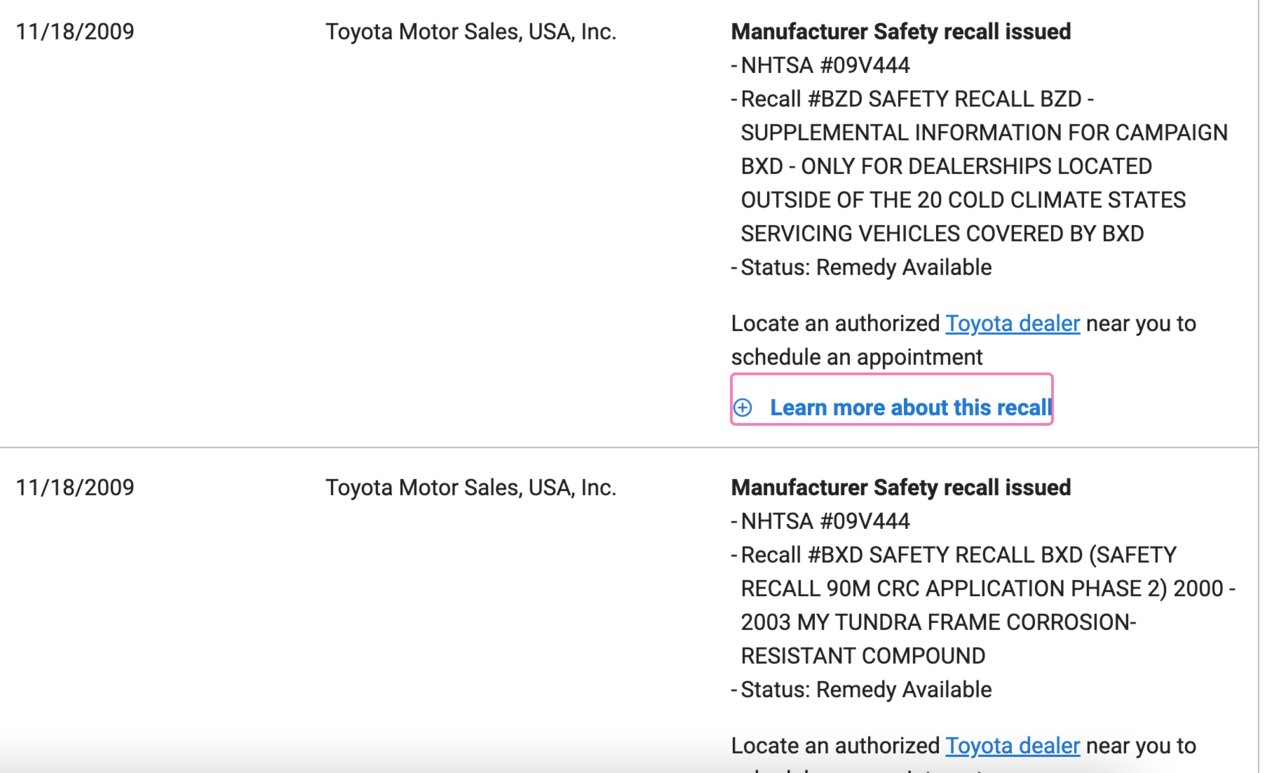Click NHTSA #09V444 in the BZD entry
Screen dimensions: 1279x773
tap(825, 66)
